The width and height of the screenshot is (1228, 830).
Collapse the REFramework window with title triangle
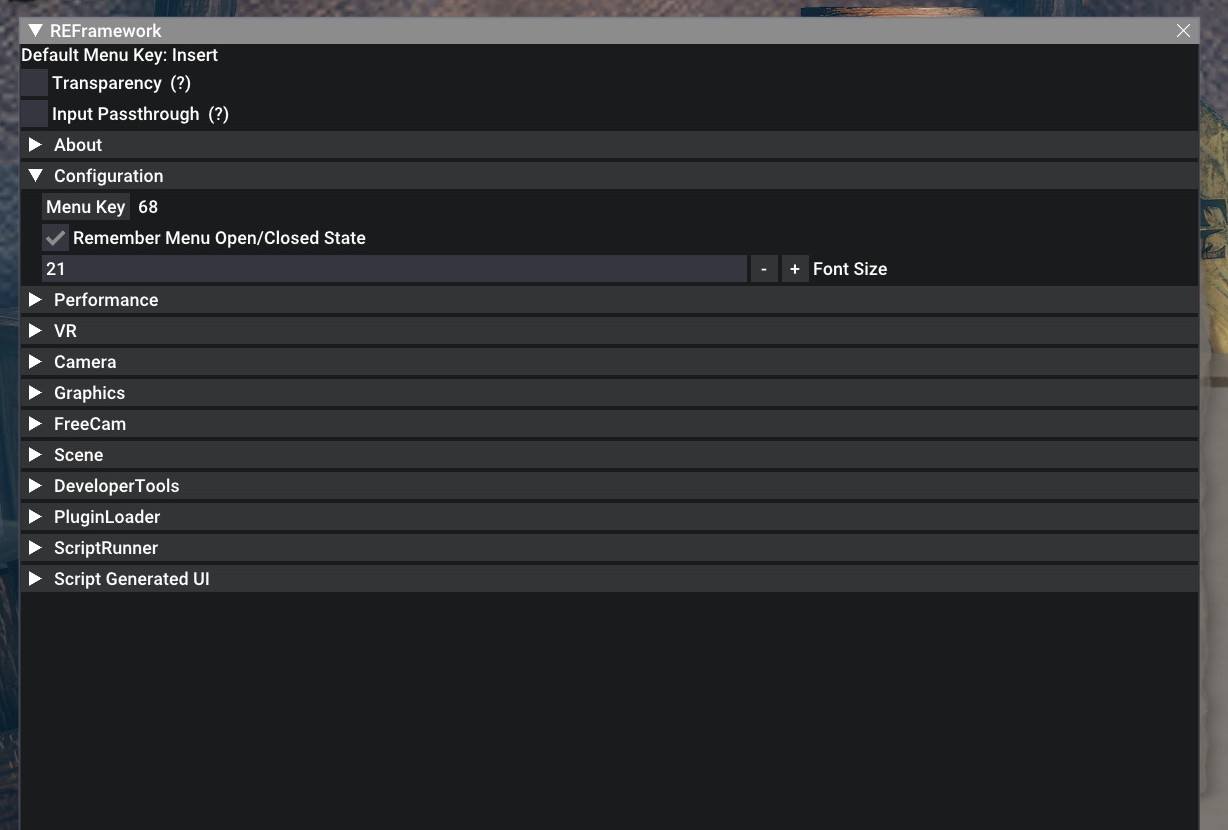point(36,31)
